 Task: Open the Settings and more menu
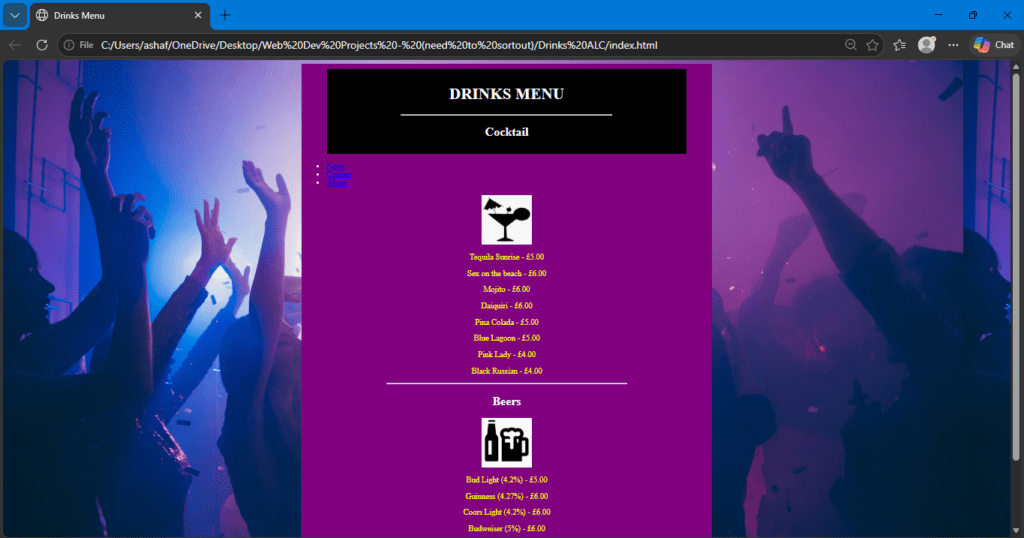(953, 45)
